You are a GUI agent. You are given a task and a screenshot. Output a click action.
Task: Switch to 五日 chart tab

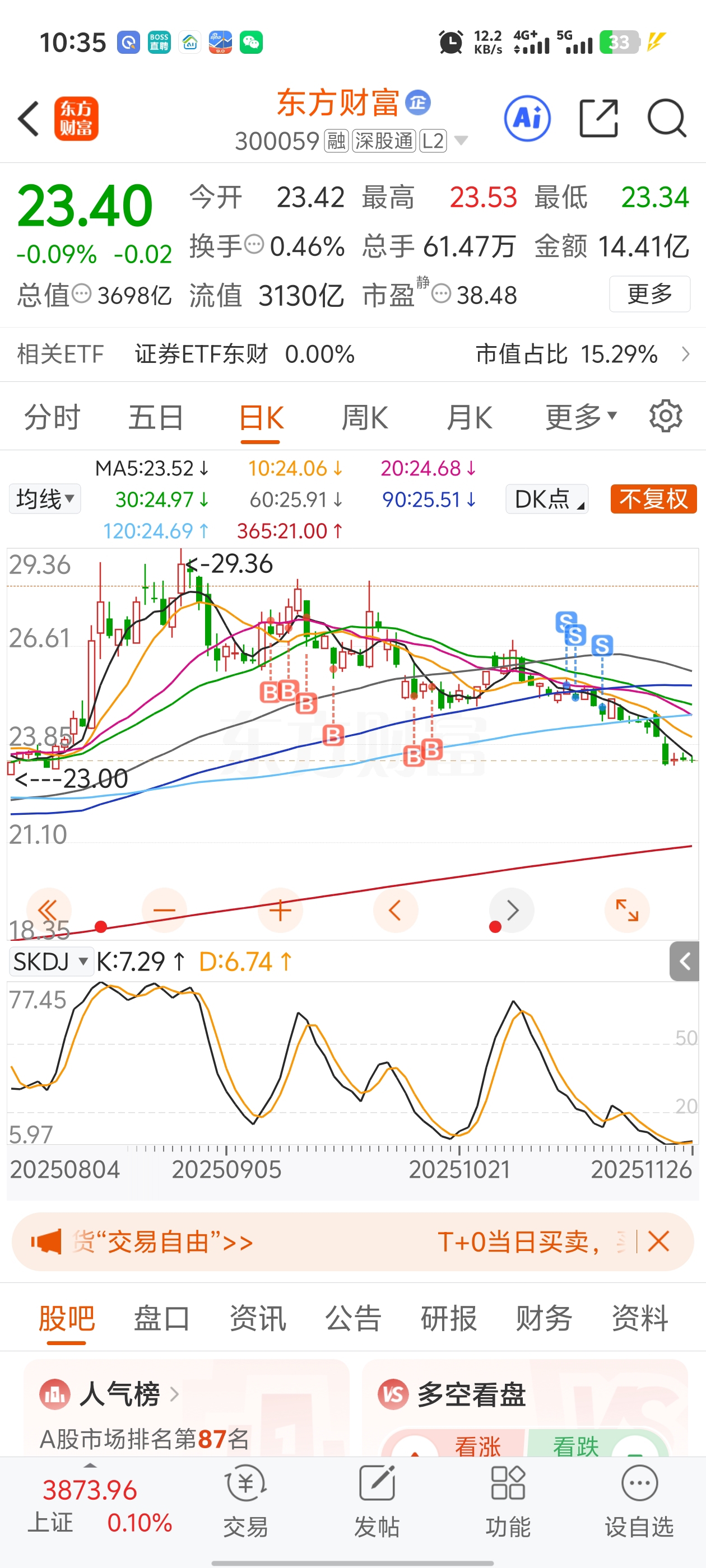coord(156,418)
